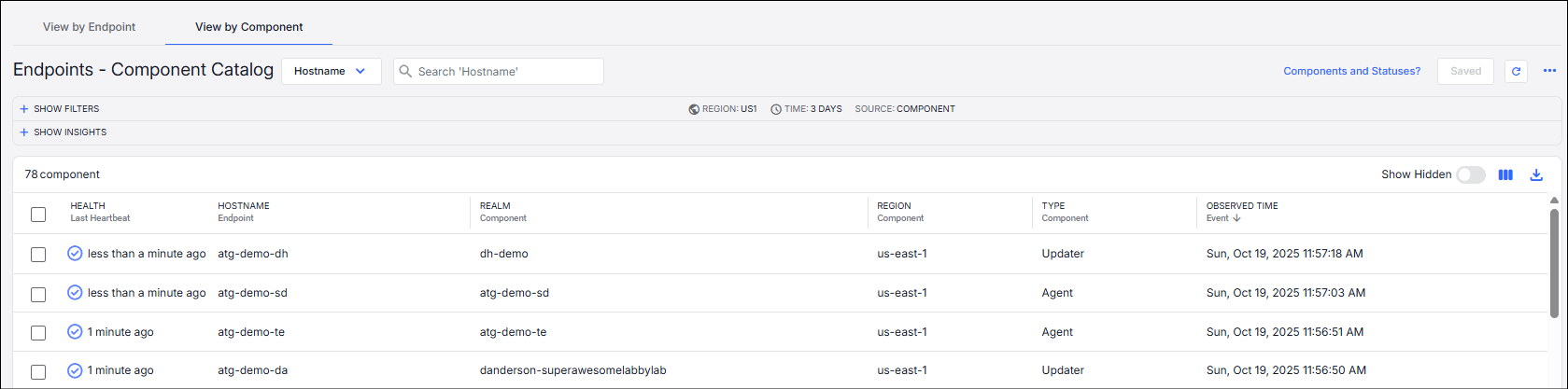Switch to the View by Endpoint tab
This screenshot has height=389, width=1568.
click(x=90, y=27)
